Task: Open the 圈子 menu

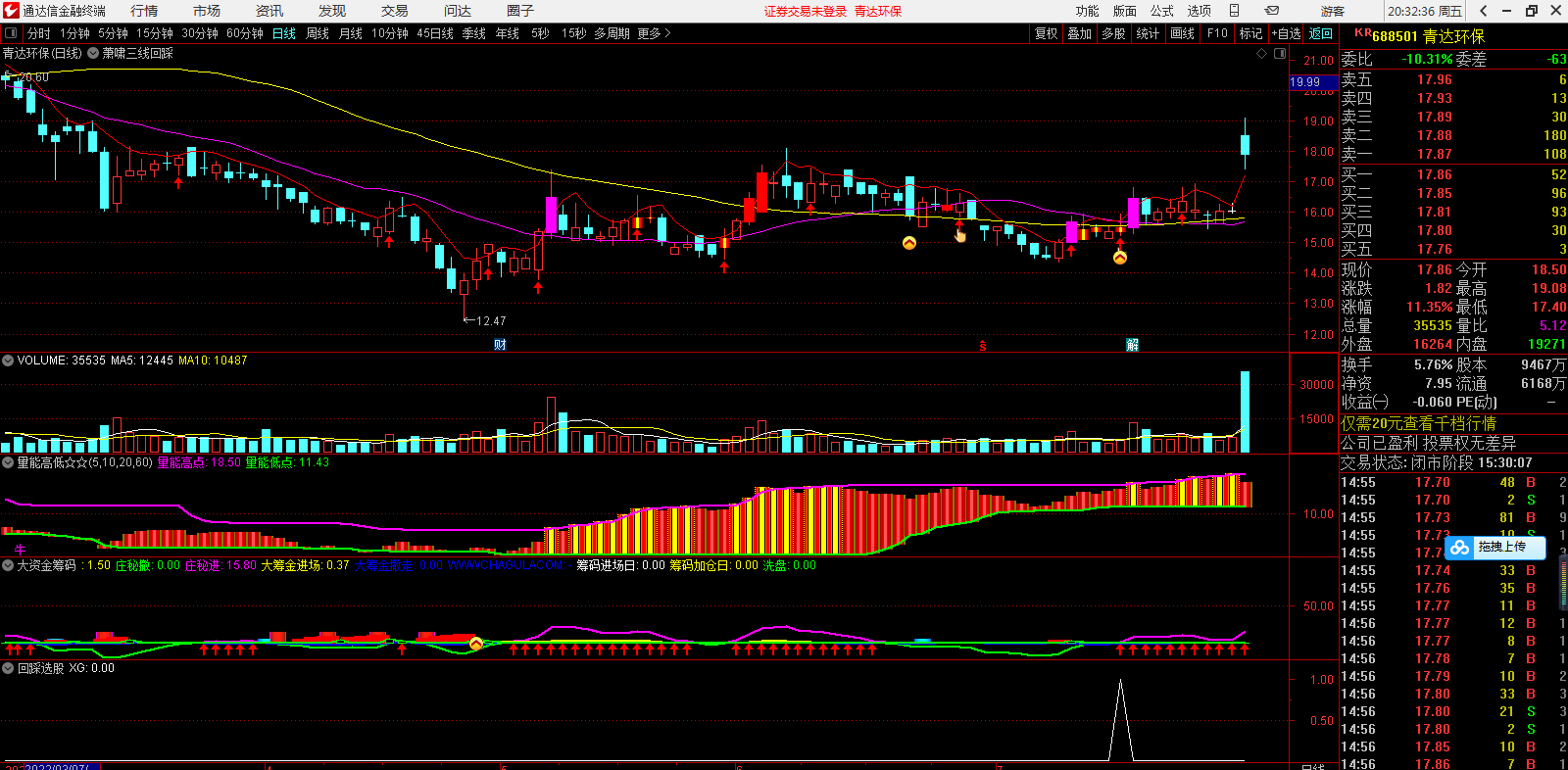Action: click(520, 11)
